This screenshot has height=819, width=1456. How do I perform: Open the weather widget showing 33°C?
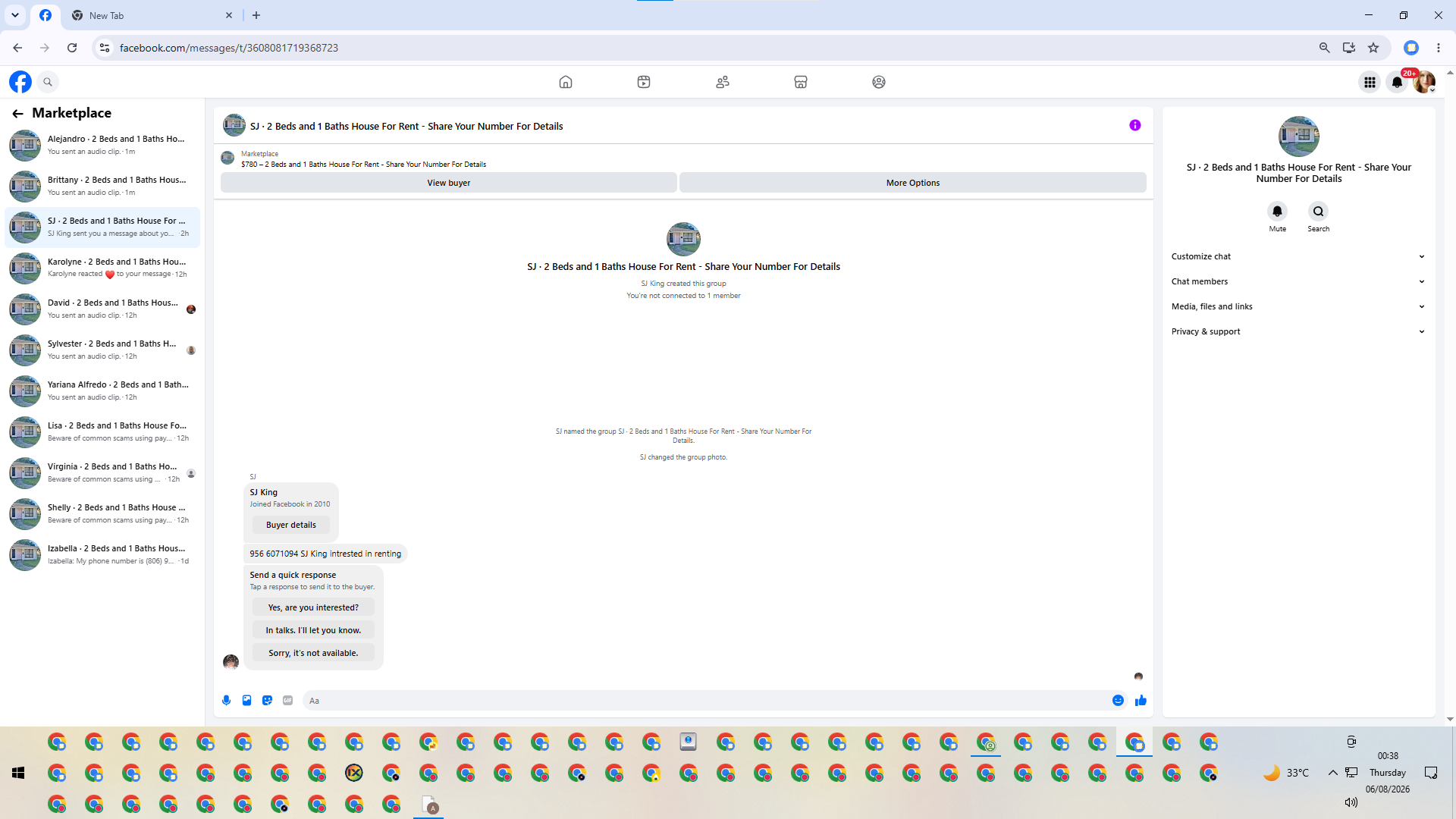point(1286,773)
